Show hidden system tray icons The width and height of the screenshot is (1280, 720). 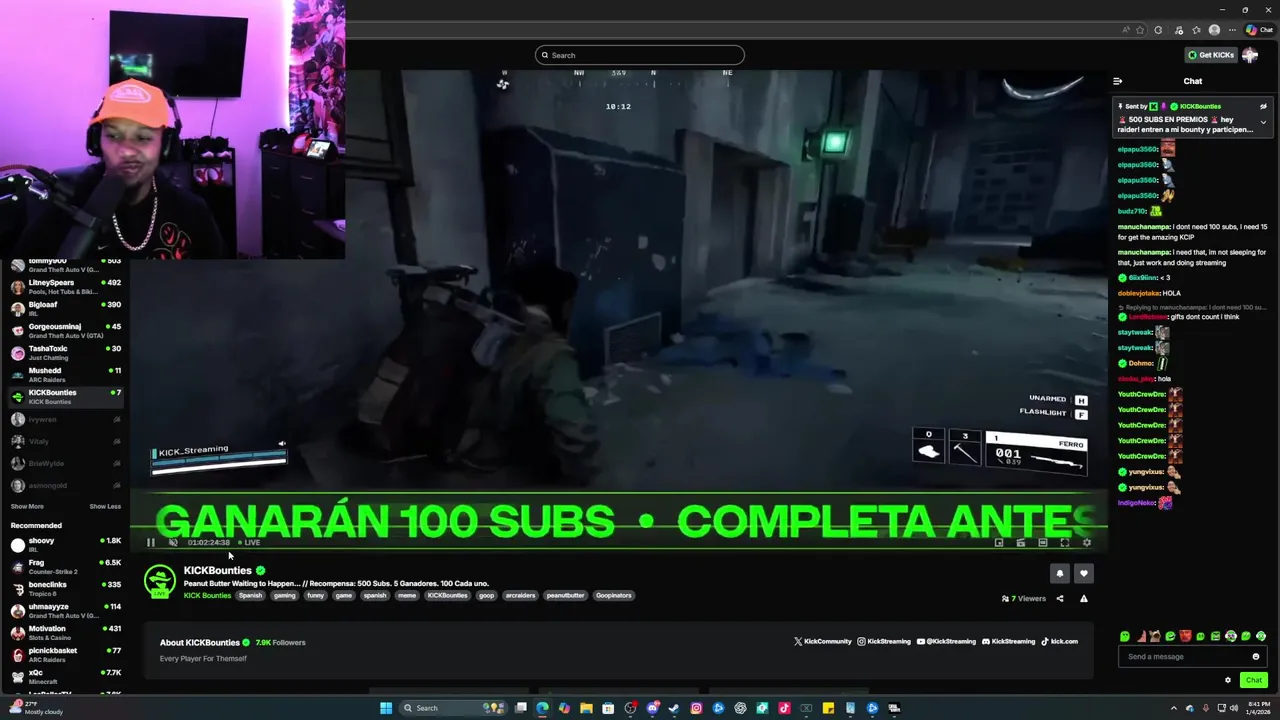(x=1175, y=708)
